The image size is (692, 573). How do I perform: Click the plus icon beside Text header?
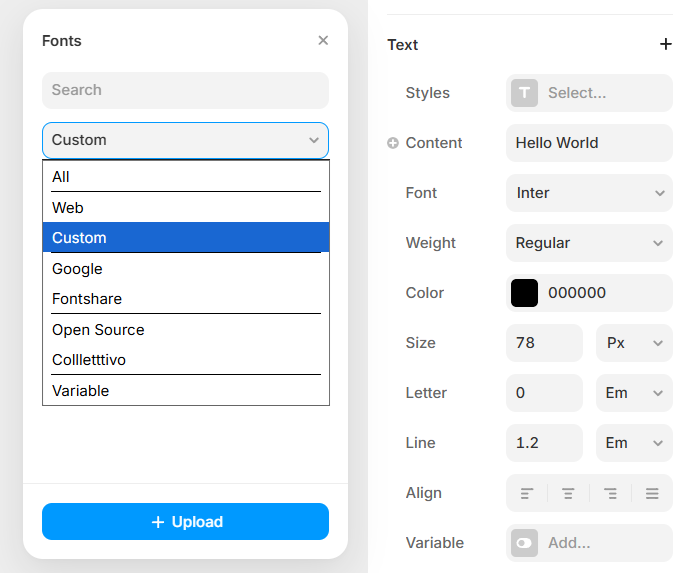pos(666,44)
